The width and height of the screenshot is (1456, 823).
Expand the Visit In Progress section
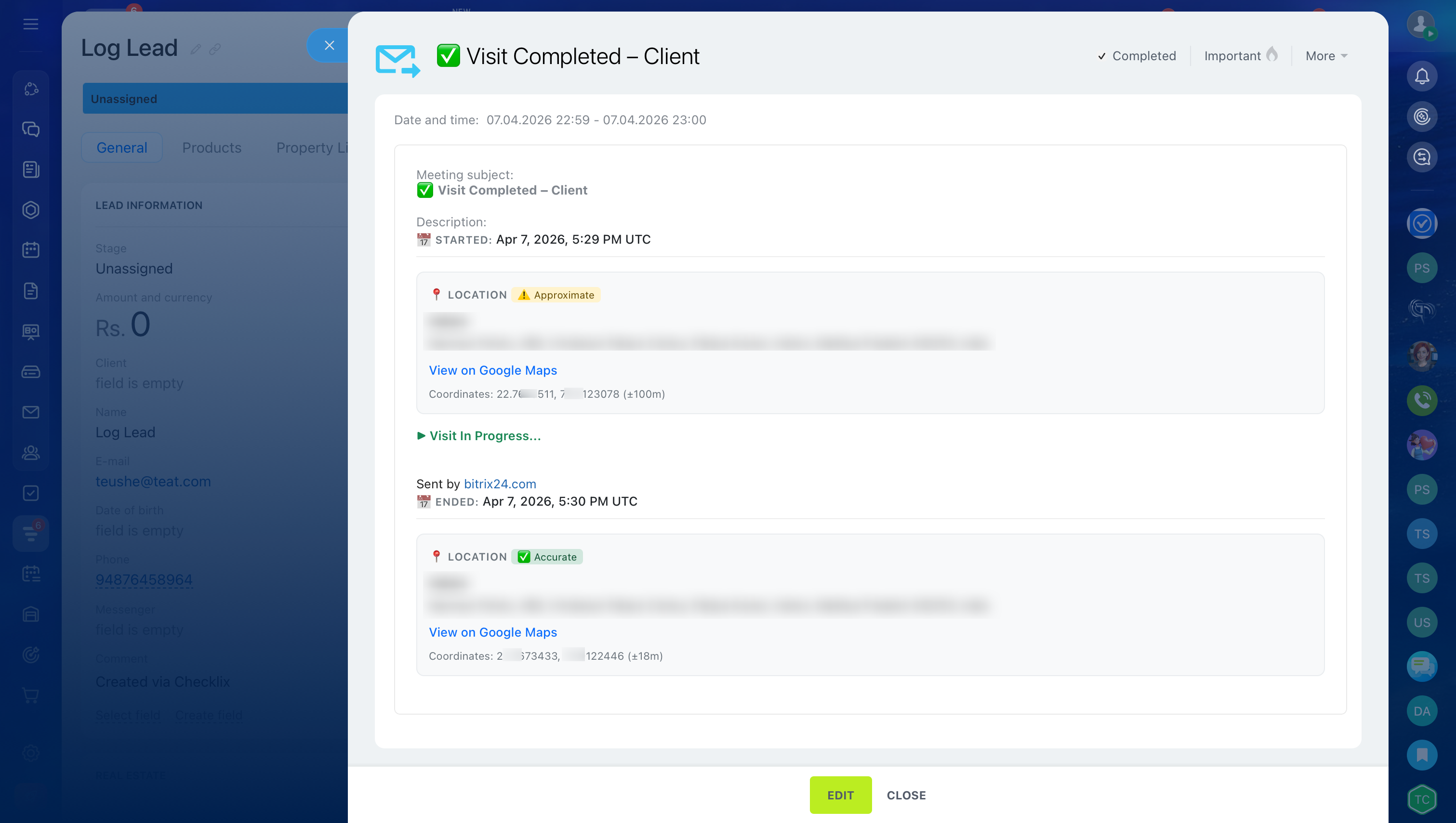(x=478, y=436)
